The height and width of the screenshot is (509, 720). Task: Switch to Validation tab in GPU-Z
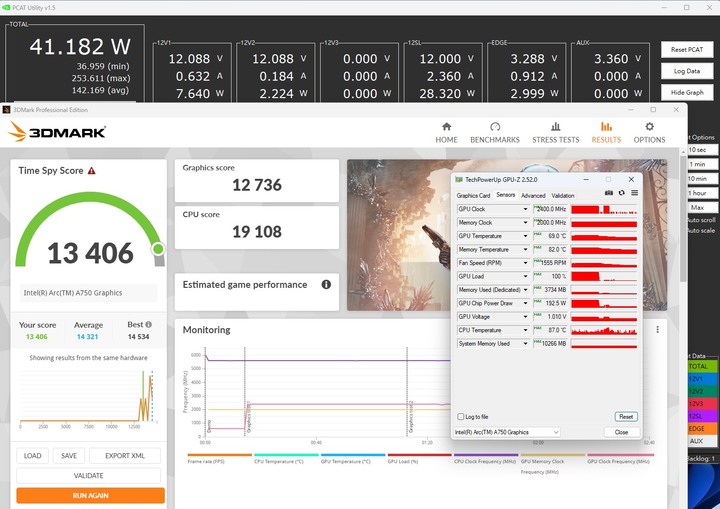click(x=562, y=196)
